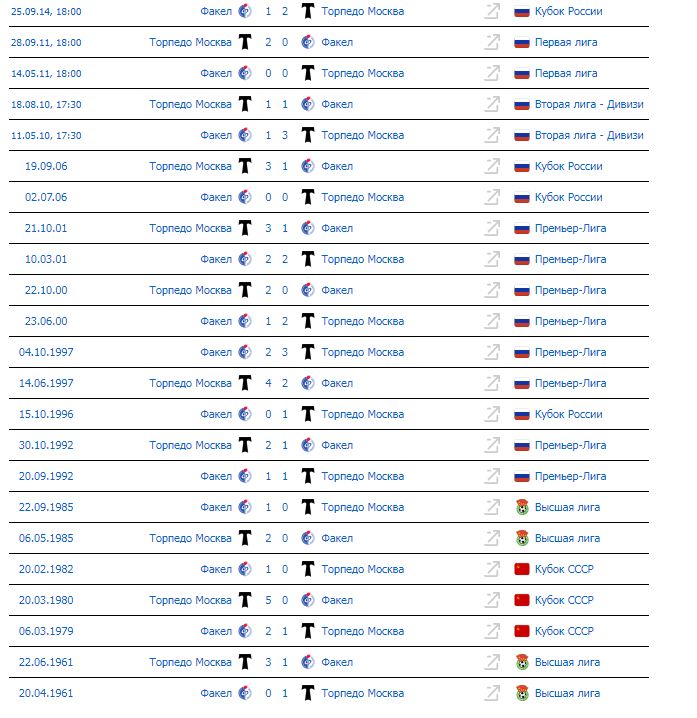This screenshot has height=718, width=697.
Task: Open Высшая лига link in the 22.06.1961 row
Action: click(x=567, y=662)
